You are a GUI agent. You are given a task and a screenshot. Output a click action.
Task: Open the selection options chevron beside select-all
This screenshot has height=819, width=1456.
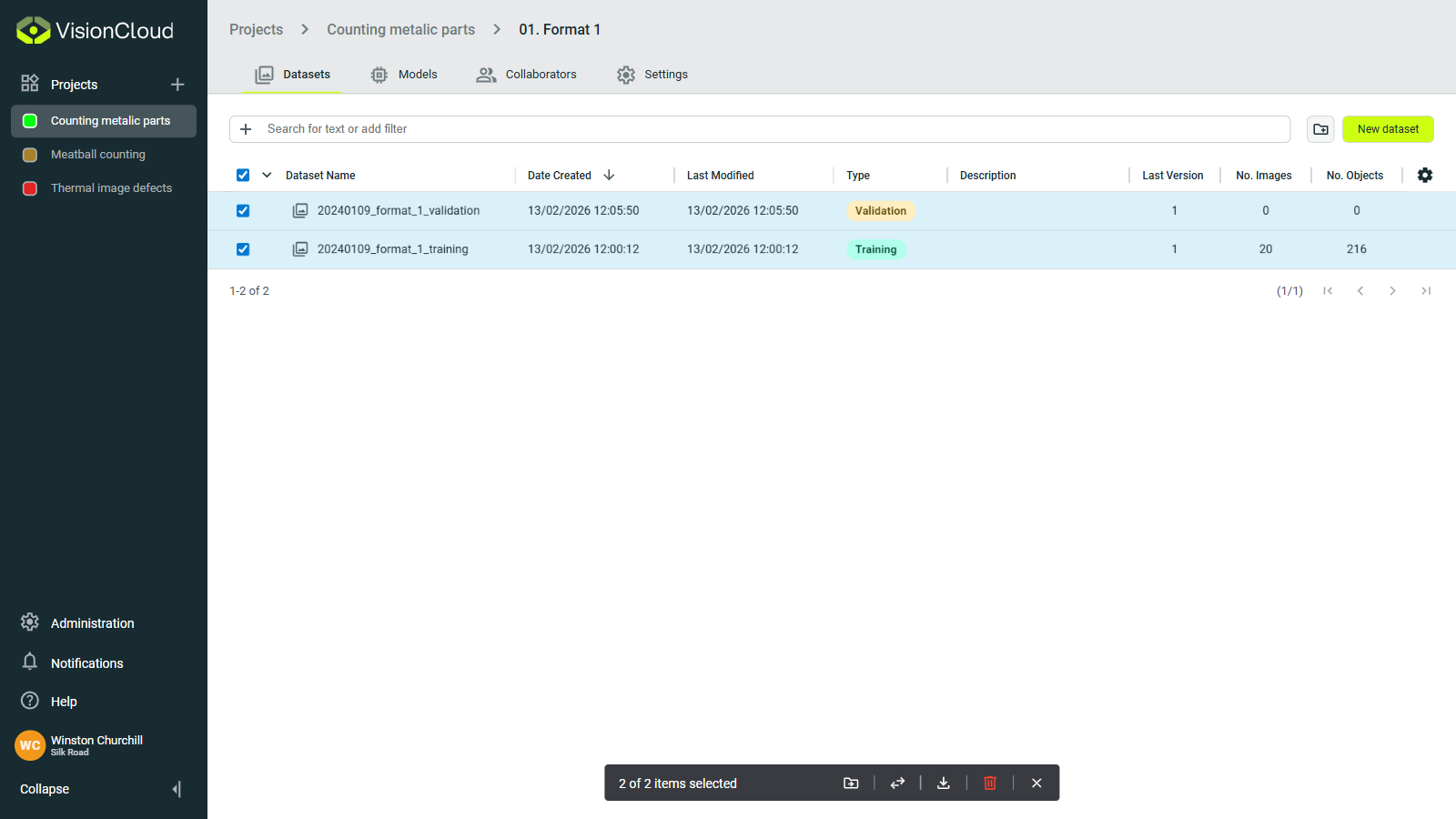click(x=266, y=174)
